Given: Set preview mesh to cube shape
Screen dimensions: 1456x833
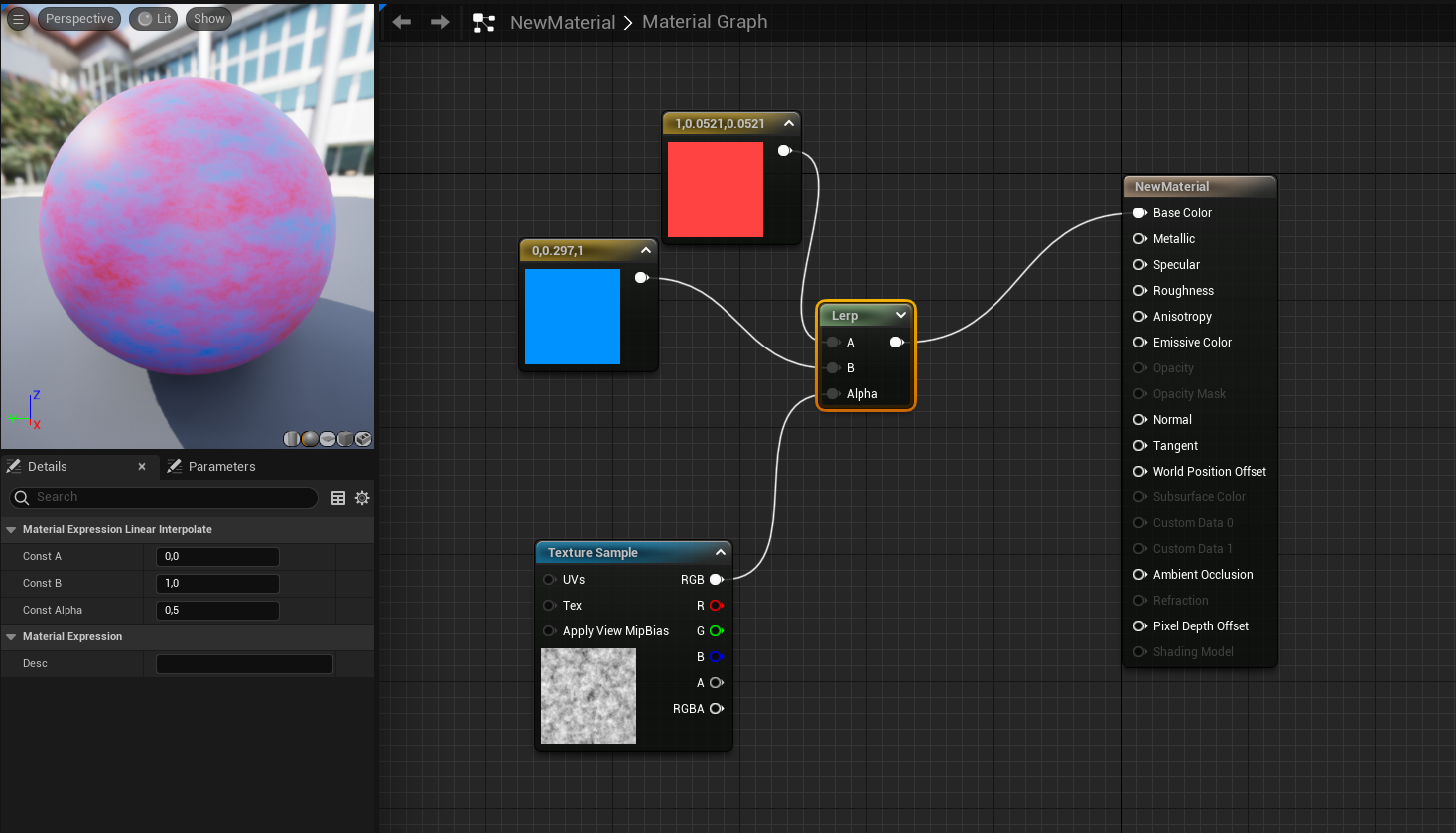Looking at the screenshot, I should (x=345, y=439).
